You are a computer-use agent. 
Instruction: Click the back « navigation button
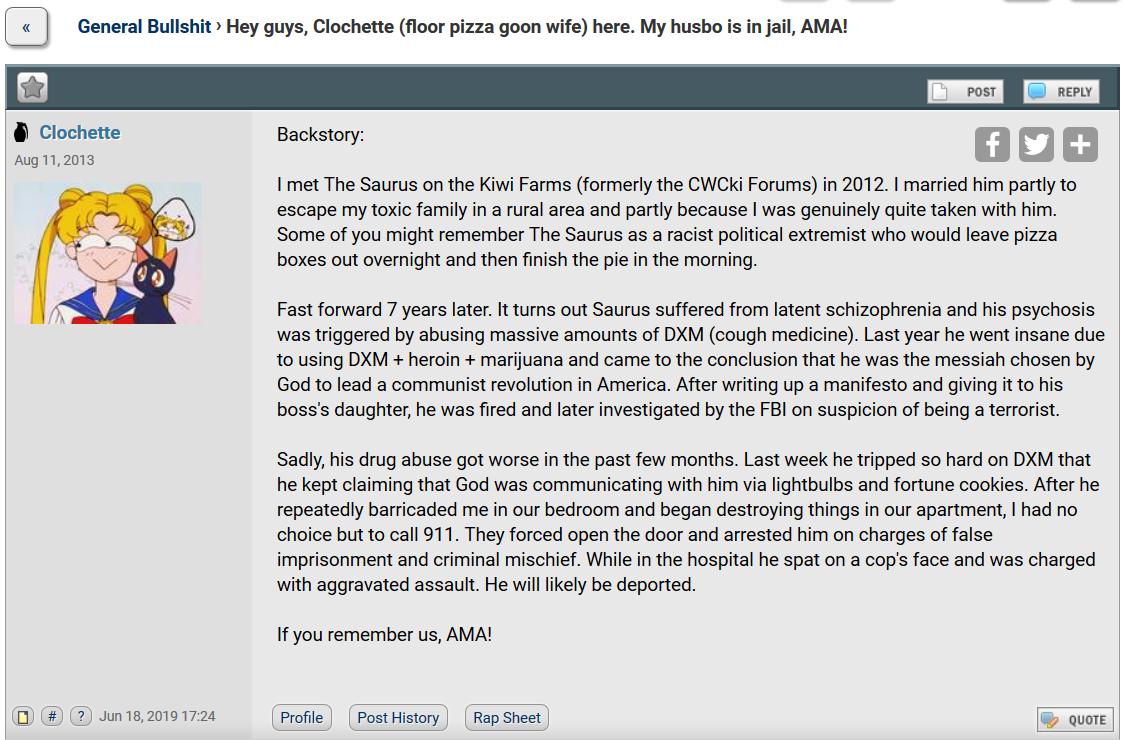tap(27, 27)
